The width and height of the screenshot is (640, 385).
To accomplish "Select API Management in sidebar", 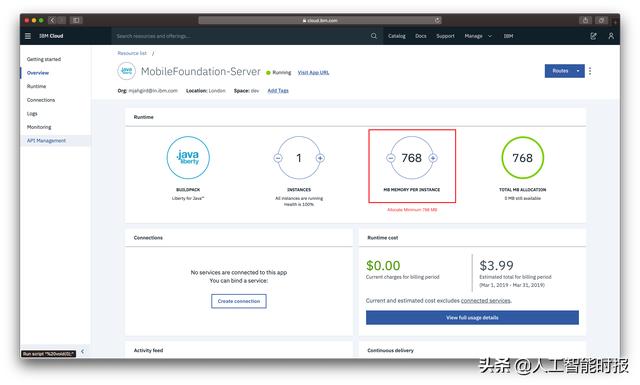I will (46, 140).
